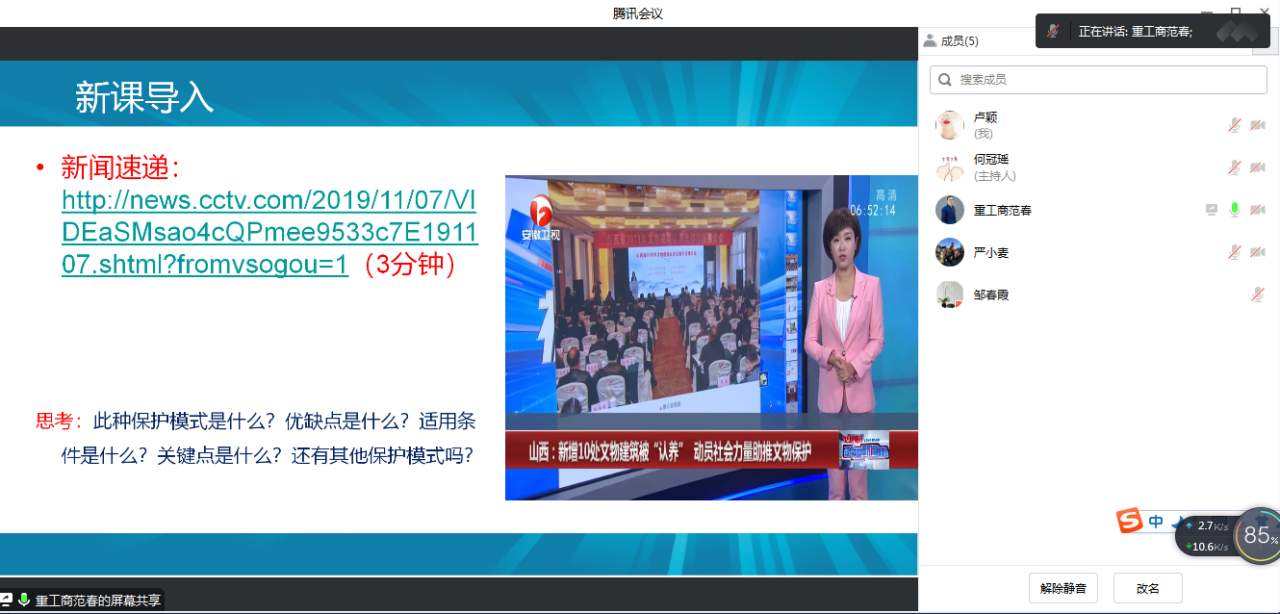The image size is (1280, 614).
Task: Click the 85% memory usage floating widget
Action: point(1258,536)
